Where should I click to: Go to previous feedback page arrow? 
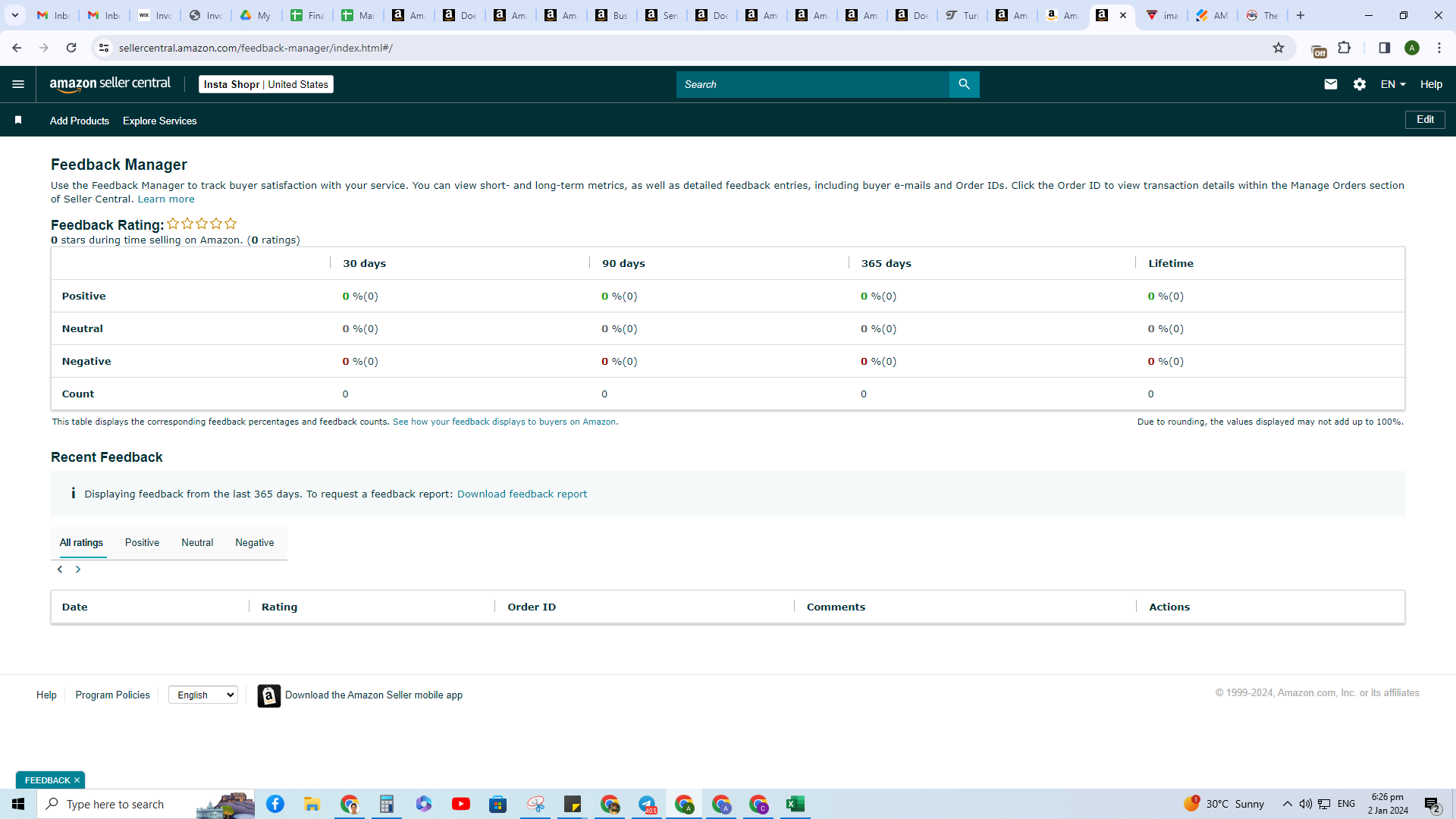[60, 570]
